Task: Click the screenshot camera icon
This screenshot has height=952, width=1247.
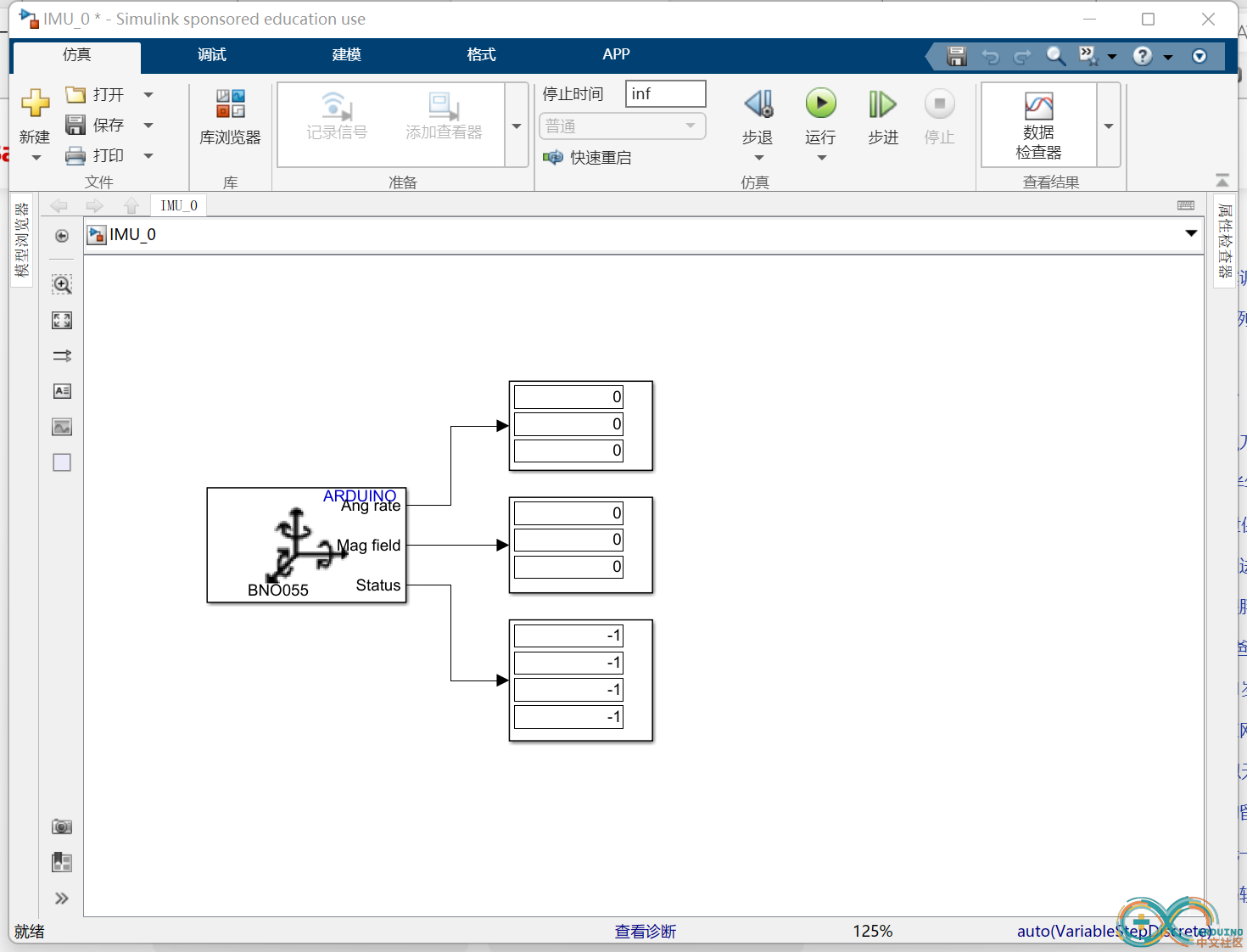Action: pos(62,826)
